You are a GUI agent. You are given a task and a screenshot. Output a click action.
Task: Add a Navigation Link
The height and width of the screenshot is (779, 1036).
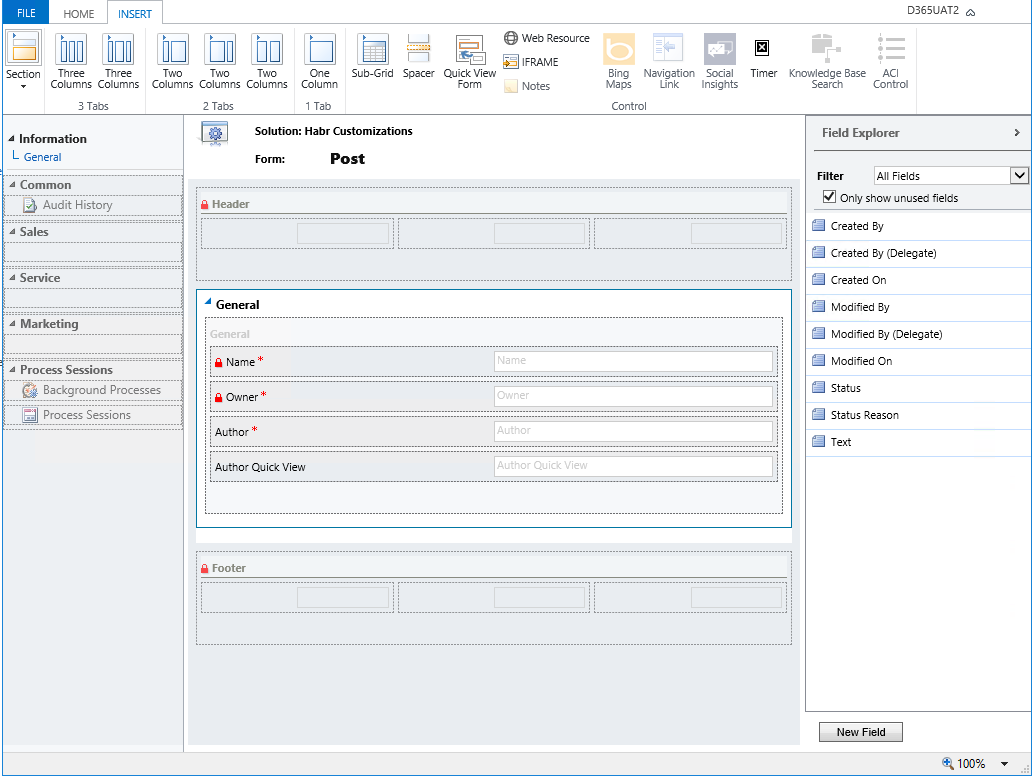(668, 60)
